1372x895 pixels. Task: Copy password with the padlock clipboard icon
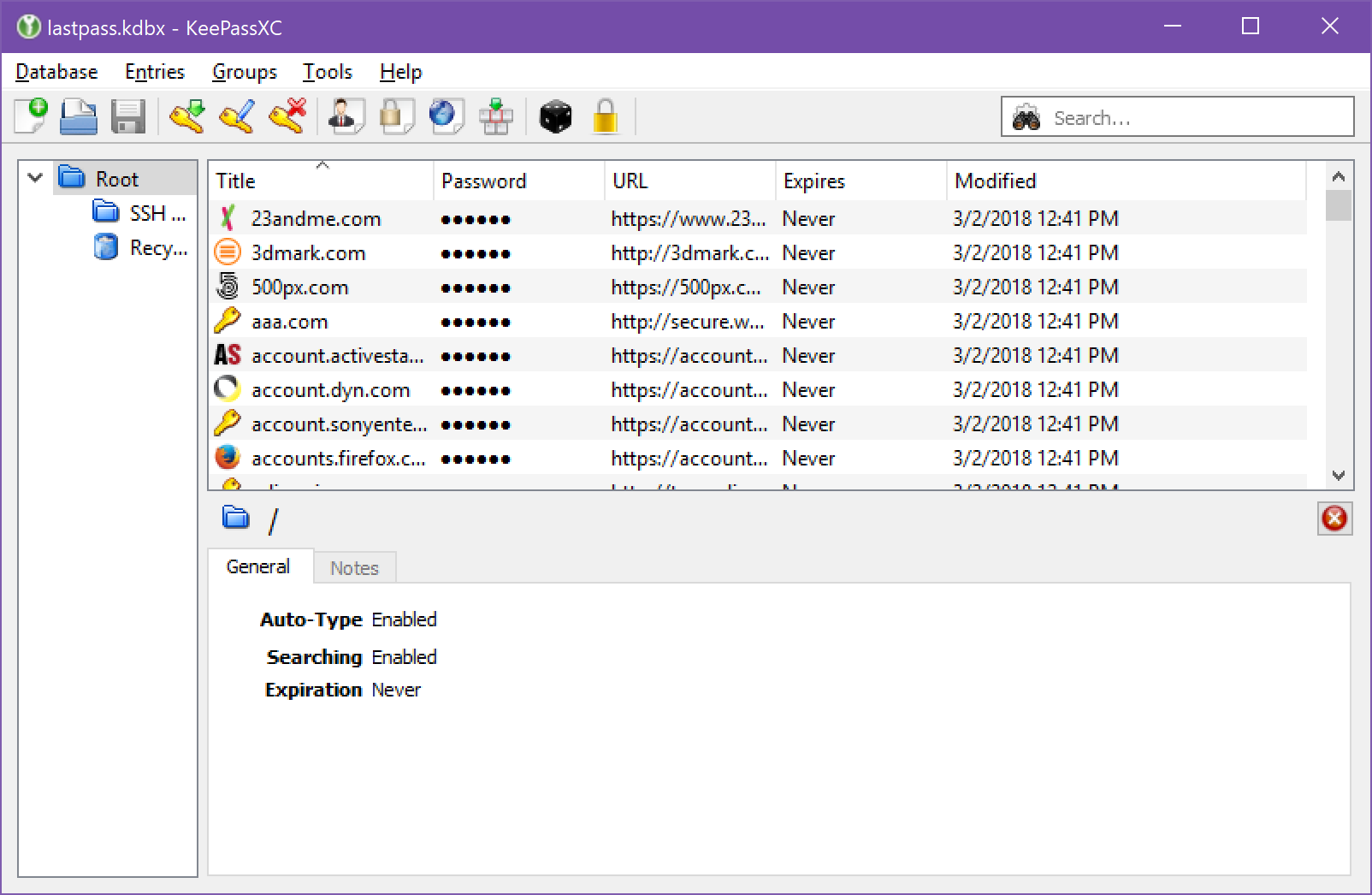[396, 116]
